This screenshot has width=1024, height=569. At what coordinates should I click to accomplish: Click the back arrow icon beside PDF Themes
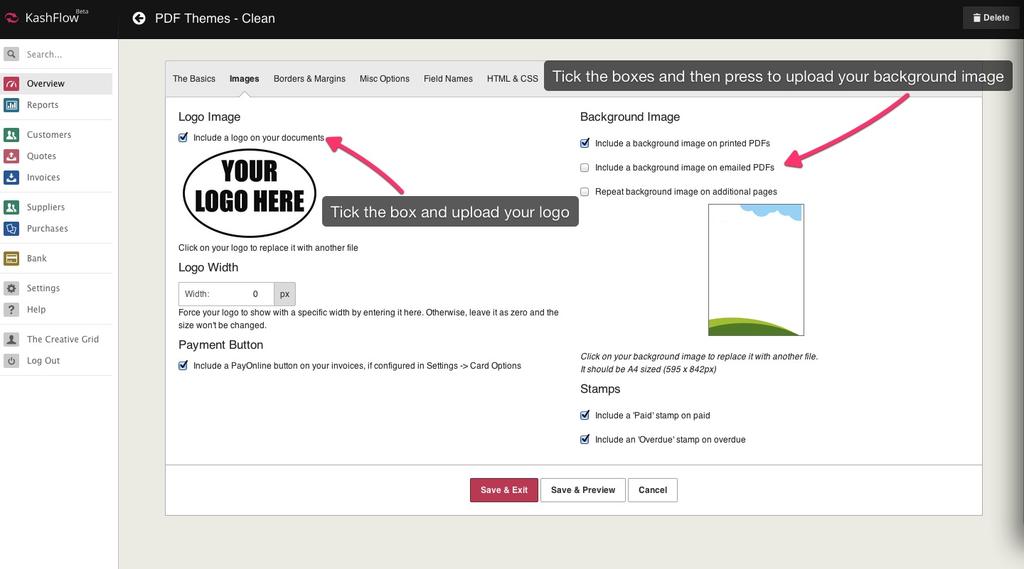tap(139, 18)
